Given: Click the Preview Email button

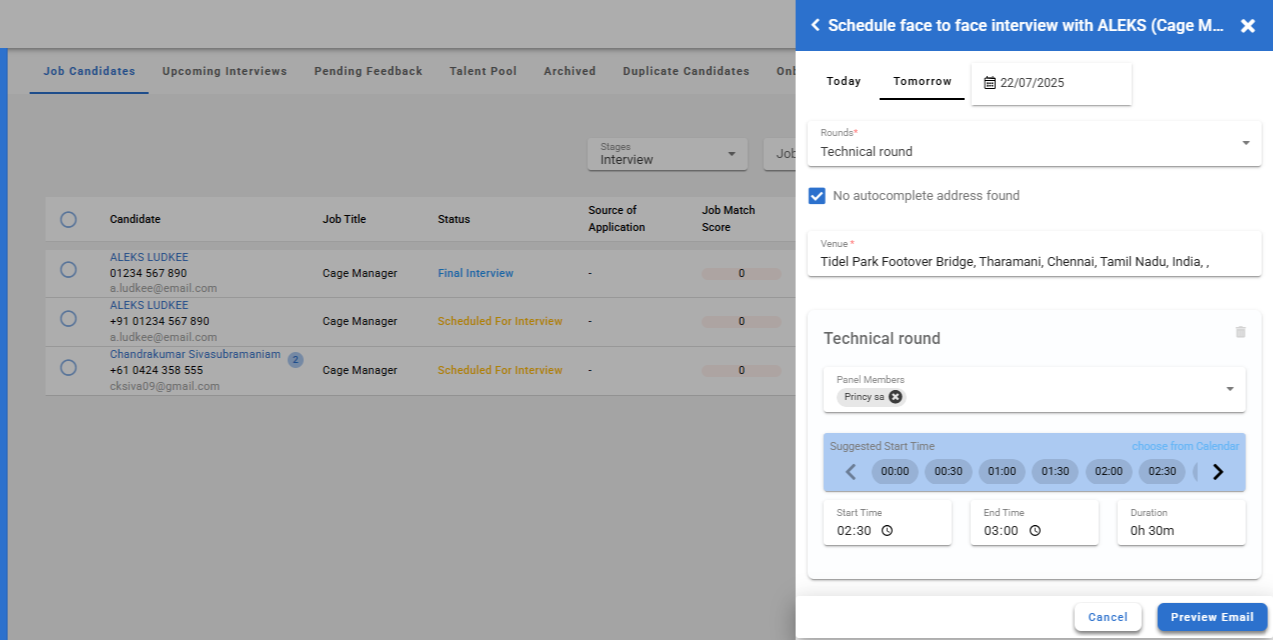Looking at the screenshot, I should tap(1211, 617).
